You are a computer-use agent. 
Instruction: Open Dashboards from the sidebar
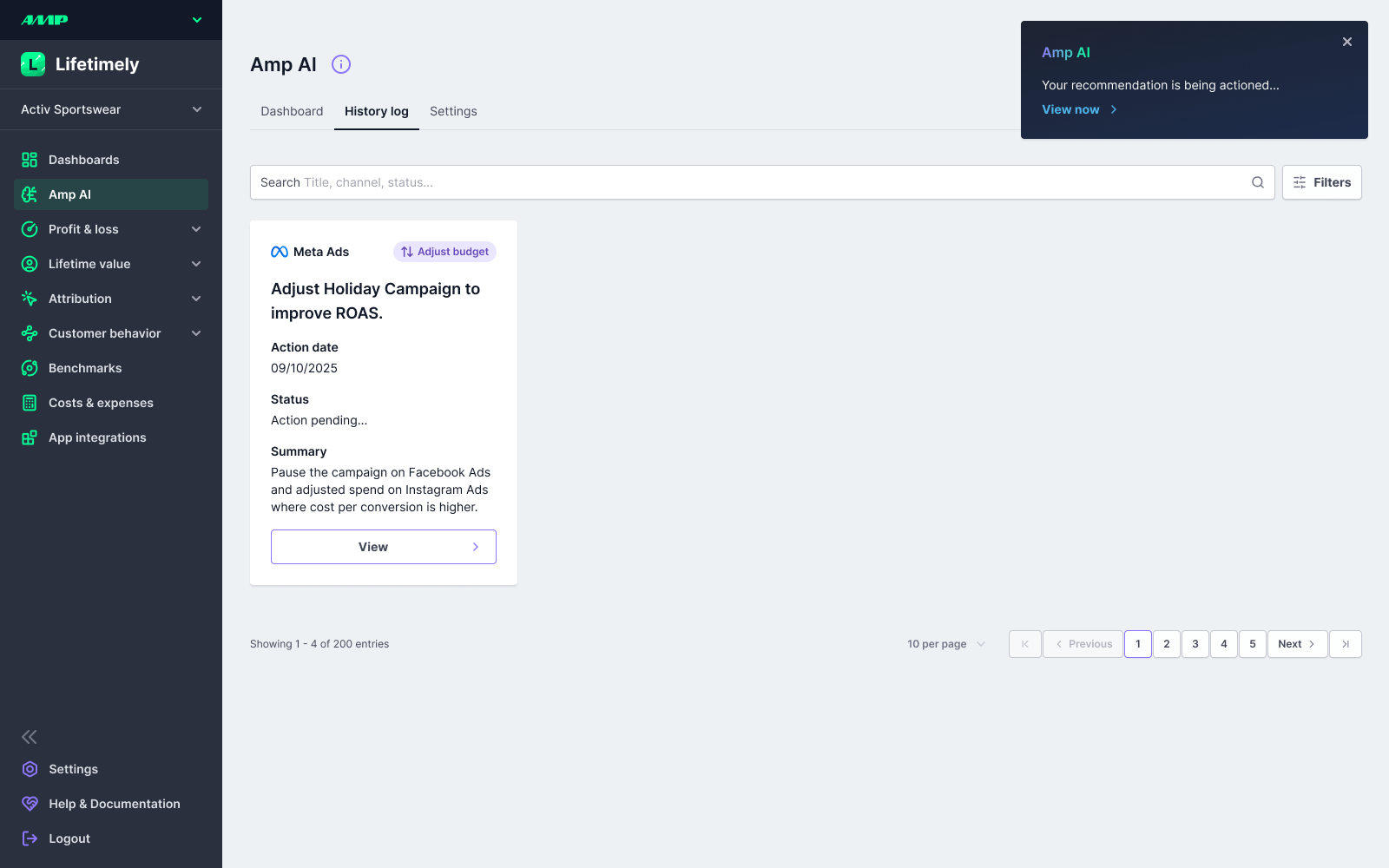pyautogui.click(x=111, y=160)
